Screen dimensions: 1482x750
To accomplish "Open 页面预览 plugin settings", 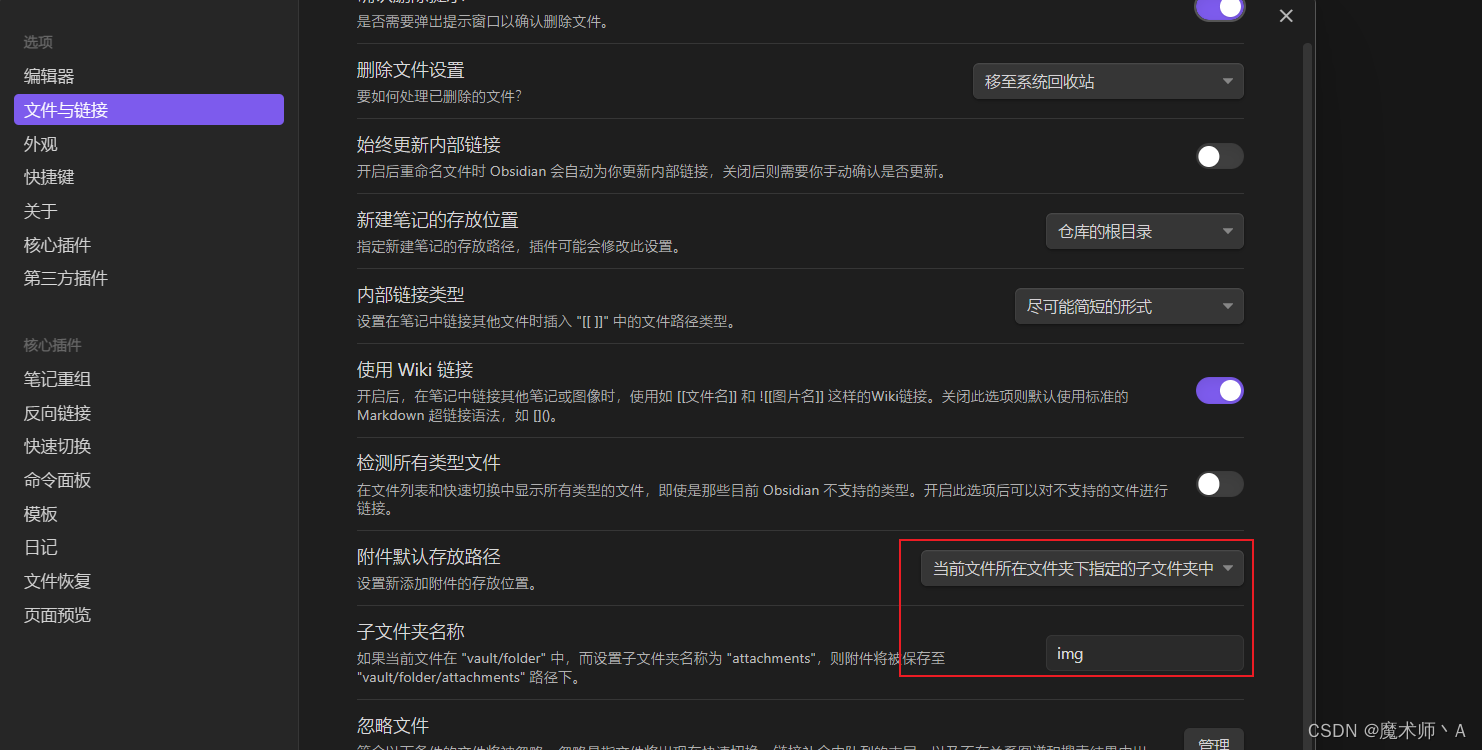I will click(x=57, y=615).
